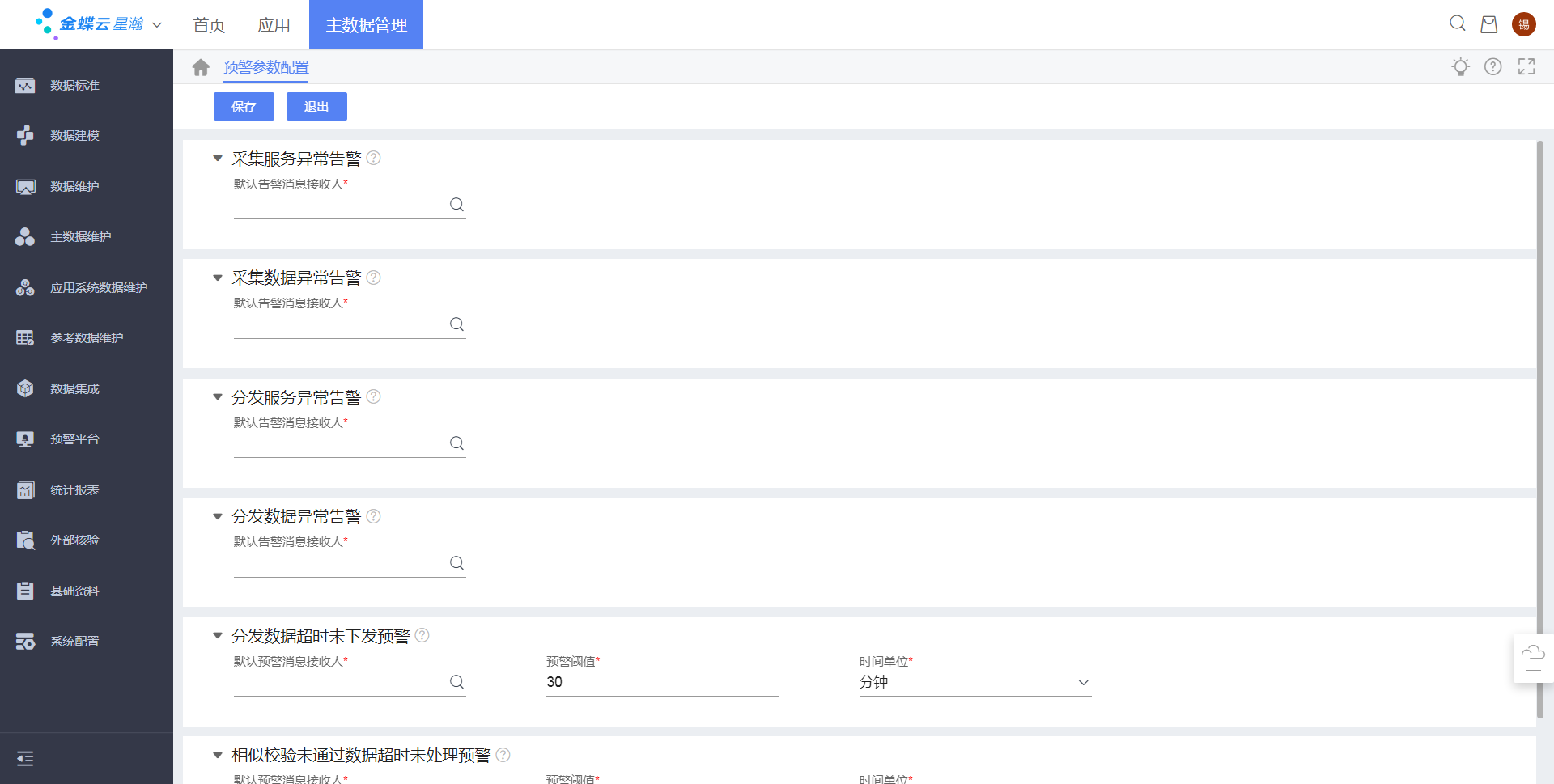This screenshot has height=784, width=1554.
Task: Click the cloud floating widget icon
Action: 1533,659
